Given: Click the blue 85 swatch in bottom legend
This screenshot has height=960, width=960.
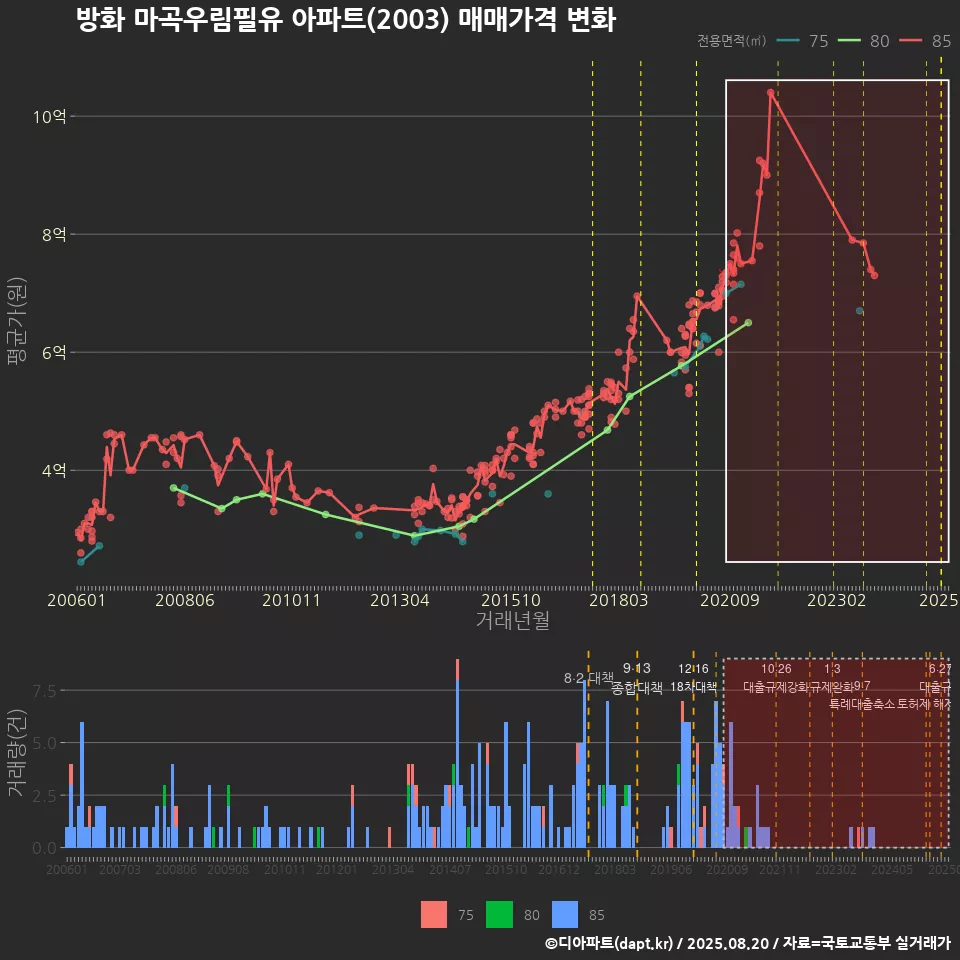Looking at the screenshot, I should 565,914.
